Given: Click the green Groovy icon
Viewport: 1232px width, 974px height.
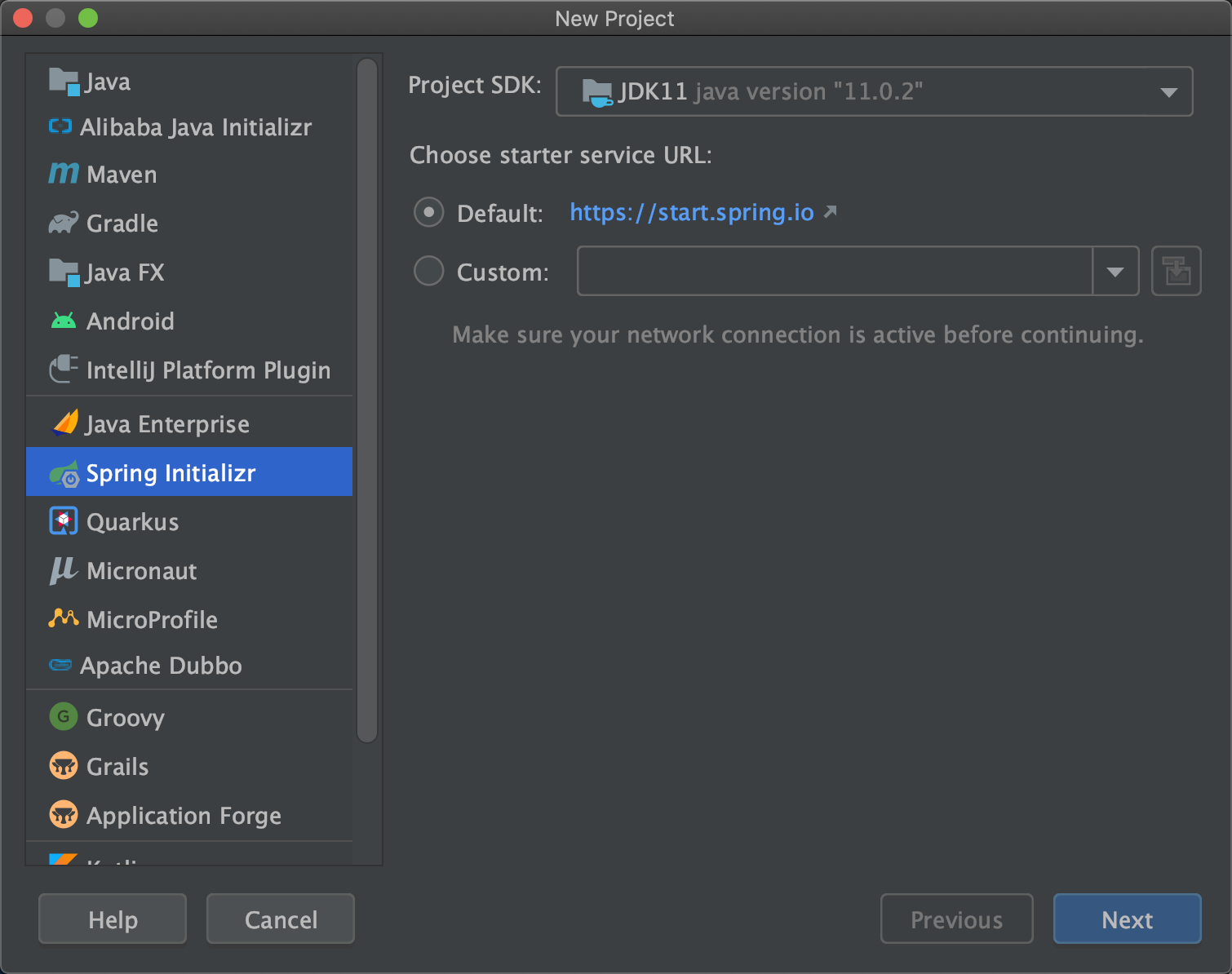Looking at the screenshot, I should point(64,717).
